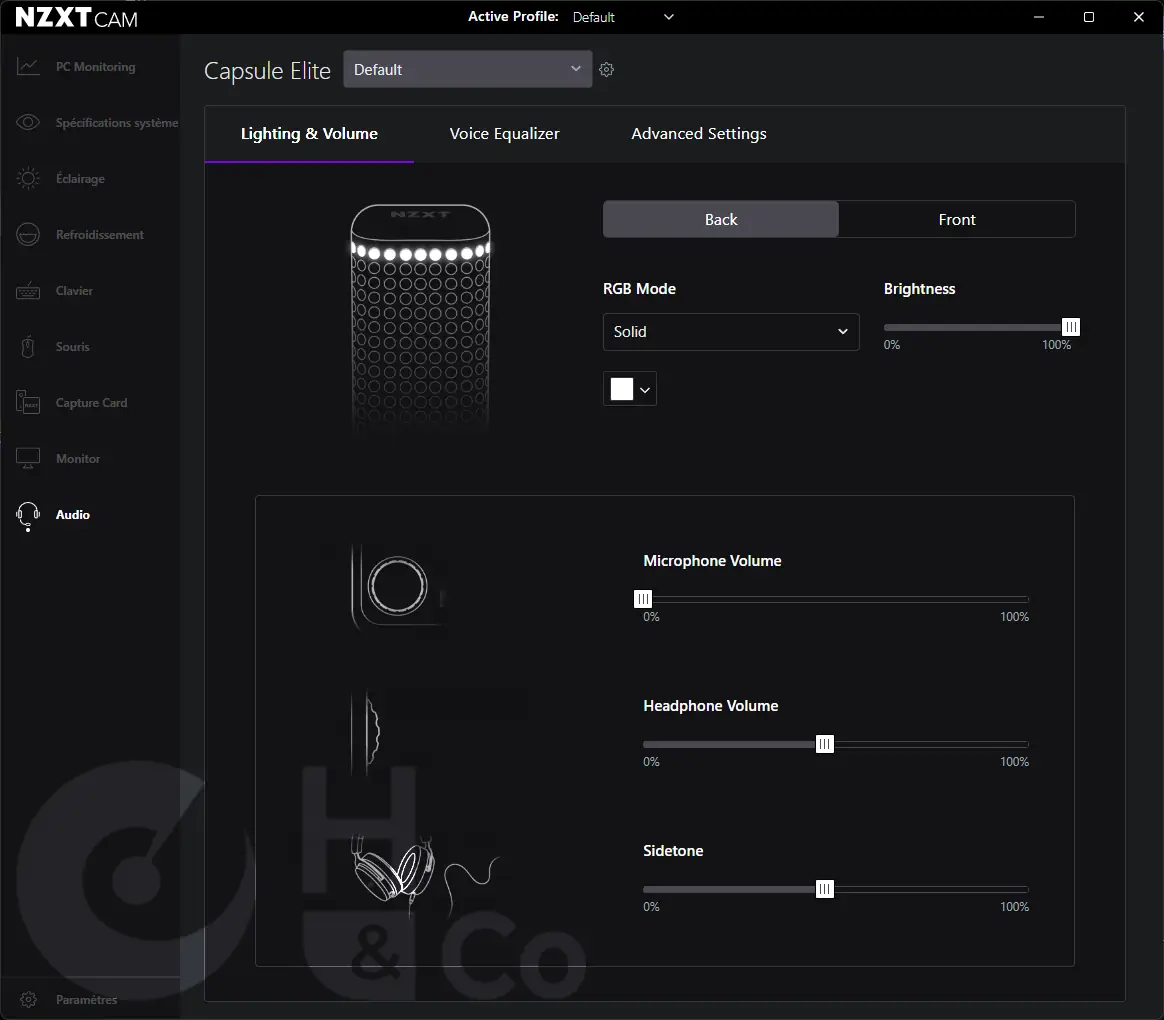Screen dimensions: 1164x1020
Task: Minimize the NZXT CAM window
Action: click(1039, 17)
